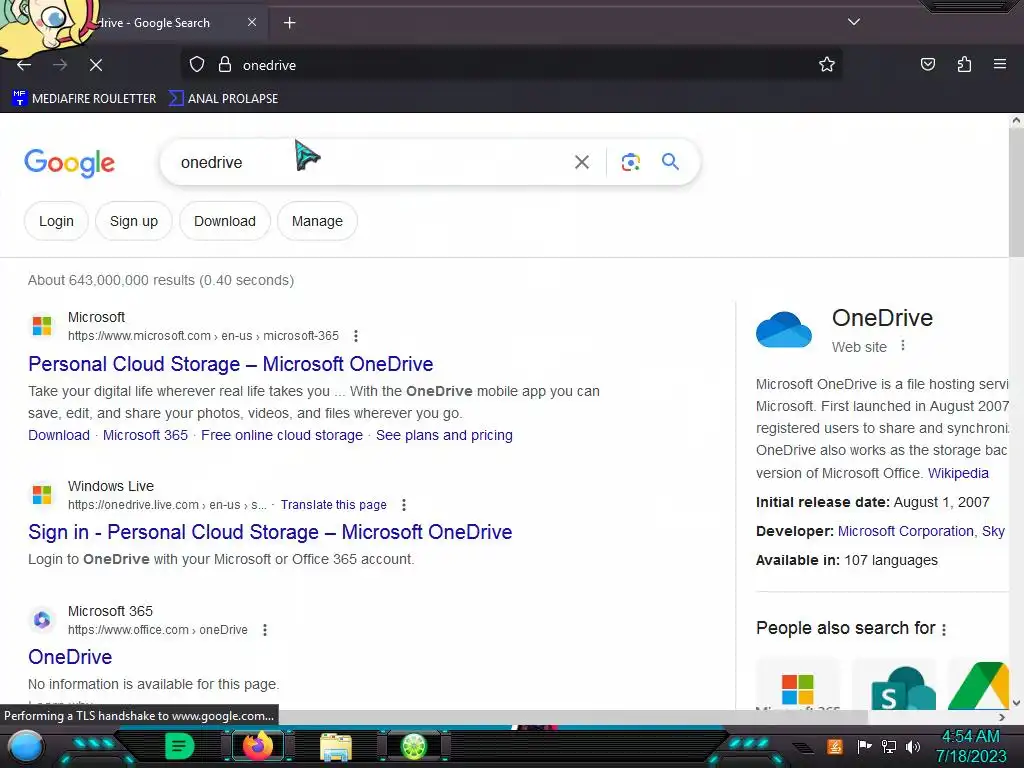Open the Wikipedia link in knowledge panel
1024x768 pixels.
[958, 473]
